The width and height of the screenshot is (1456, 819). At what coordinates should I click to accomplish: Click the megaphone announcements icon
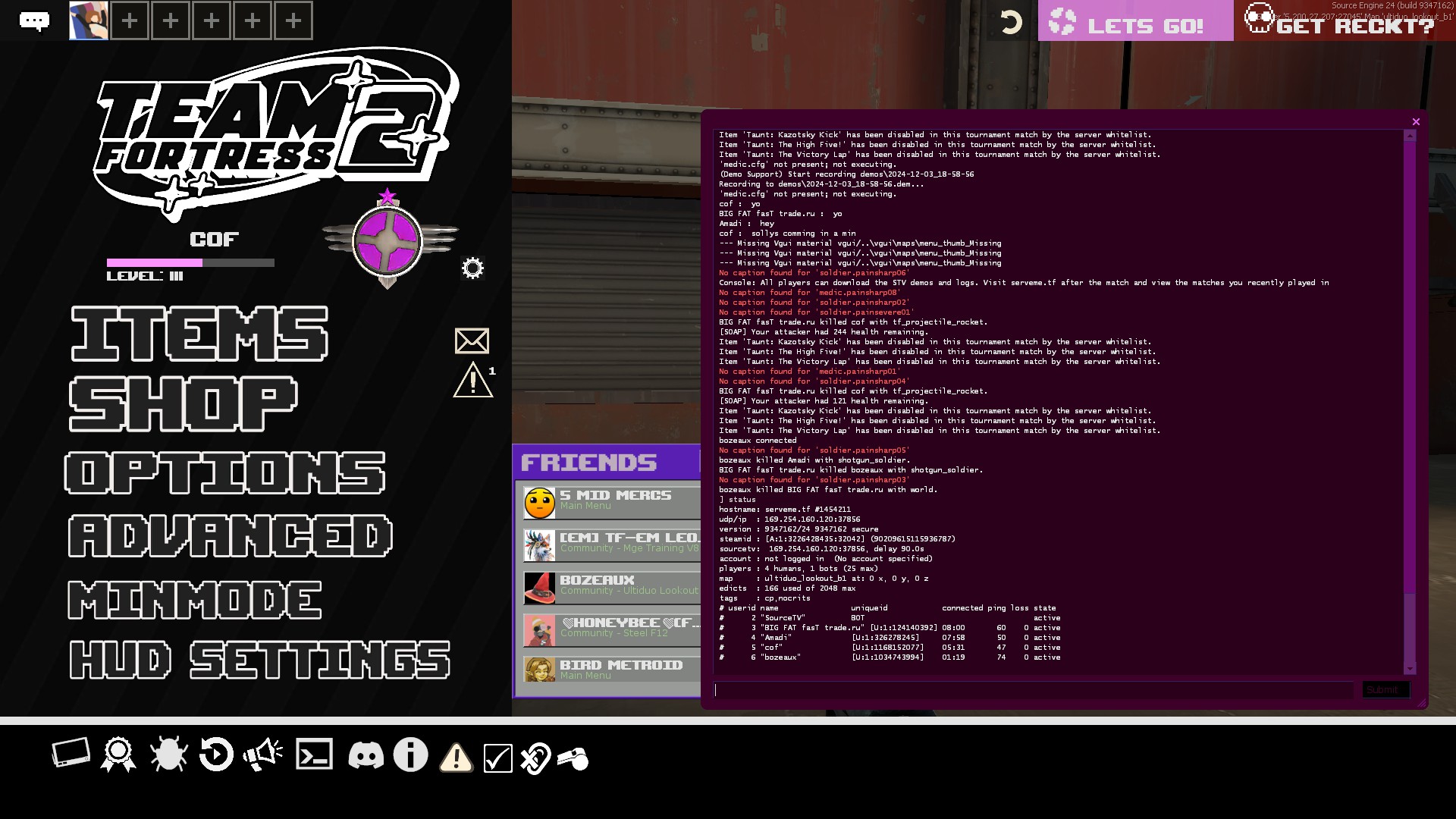(262, 755)
